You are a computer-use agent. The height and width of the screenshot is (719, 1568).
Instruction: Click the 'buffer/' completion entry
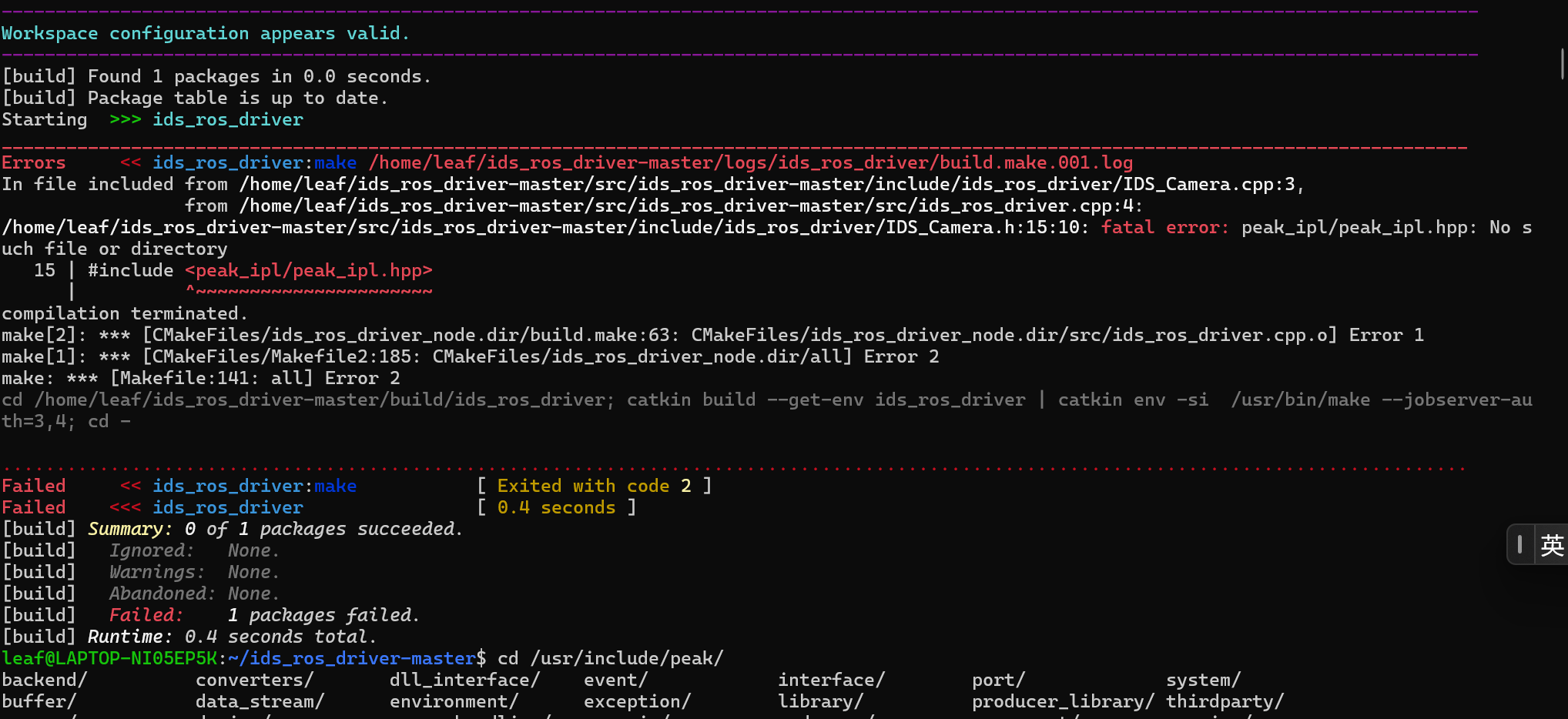point(39,702)
